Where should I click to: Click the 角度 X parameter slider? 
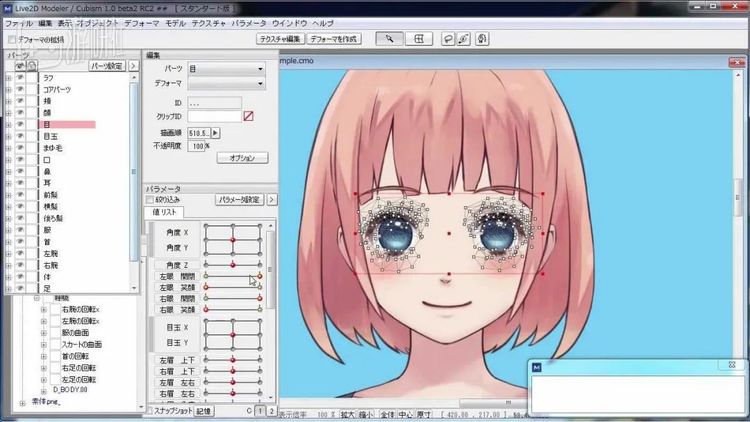[x=232, y=233]
